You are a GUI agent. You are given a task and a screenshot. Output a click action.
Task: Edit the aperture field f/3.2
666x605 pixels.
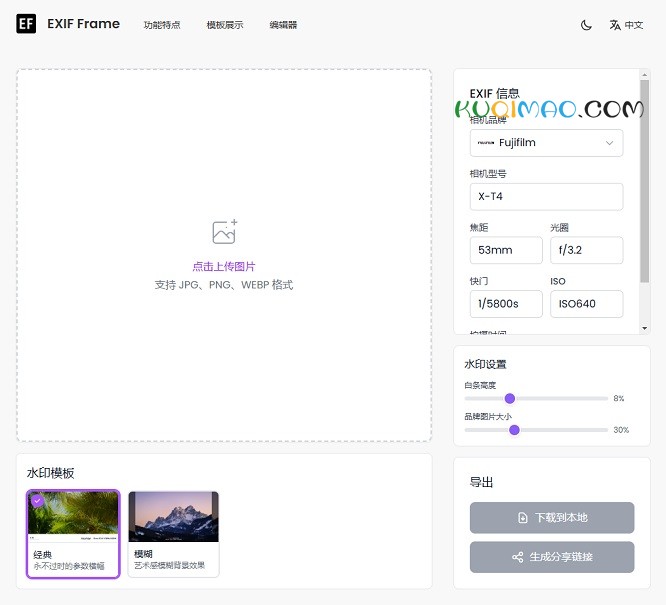587,250
